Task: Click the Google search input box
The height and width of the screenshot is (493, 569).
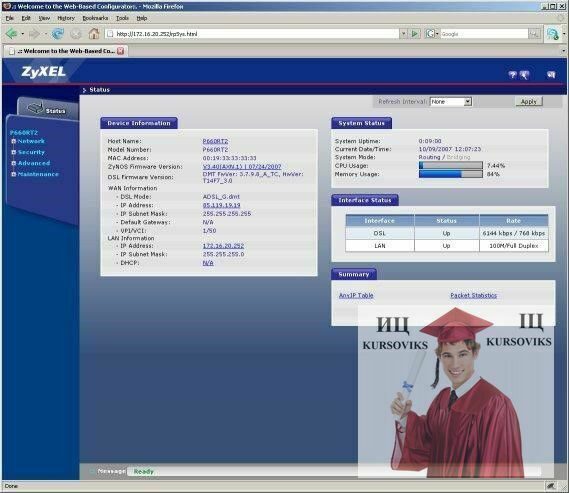Action: (484, 34)
